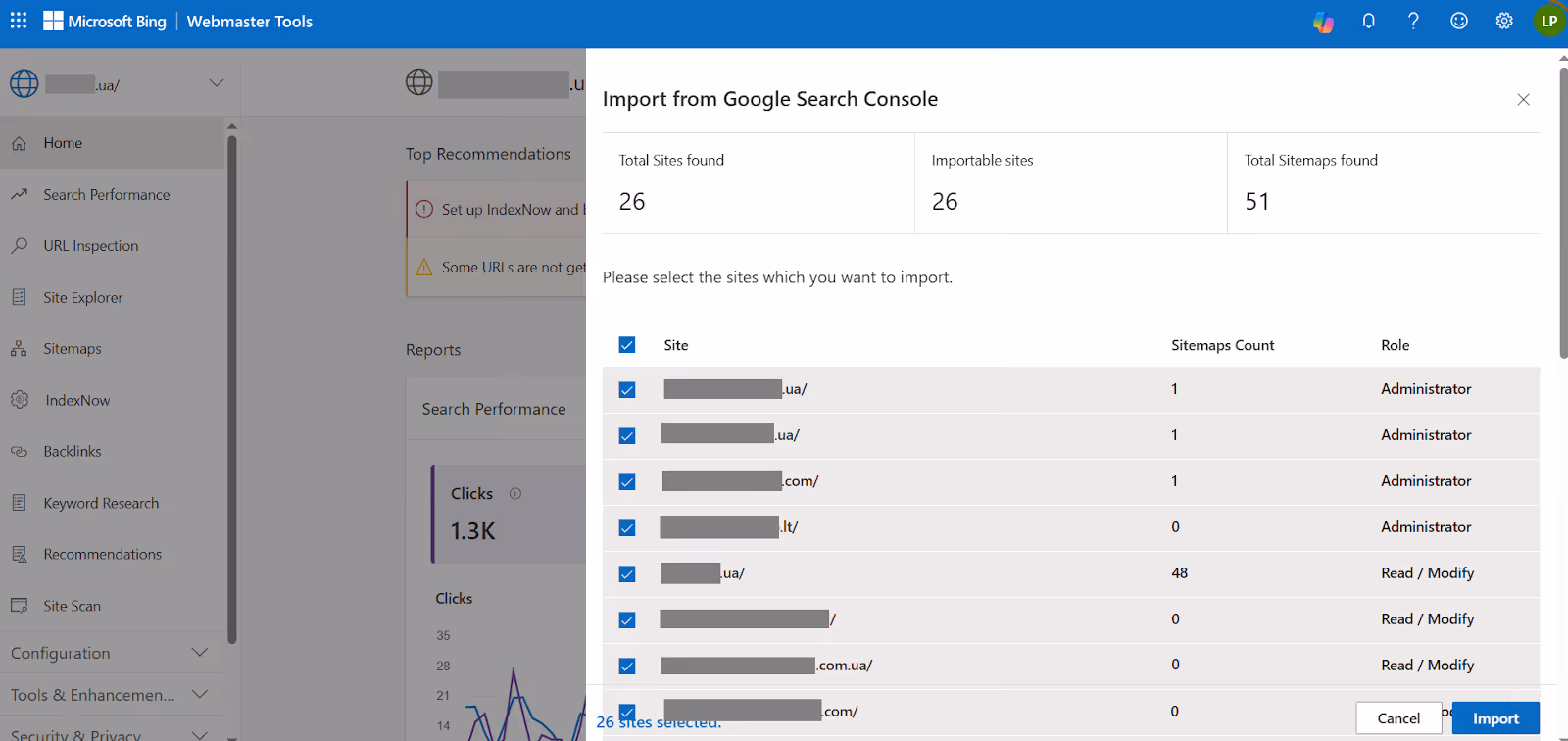This screenshot has height=741, width=1568.
Task: Click the Import button
Action: [x=1495, y=718]
